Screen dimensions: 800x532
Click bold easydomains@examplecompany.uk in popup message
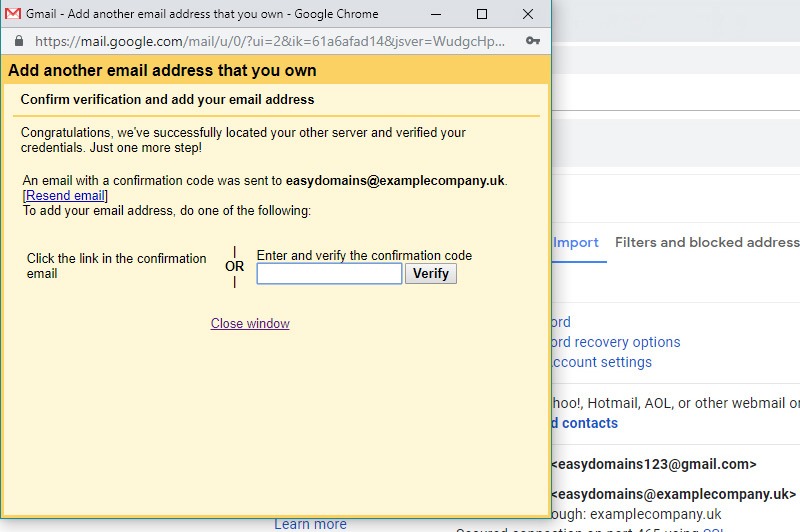coord(395,181)
